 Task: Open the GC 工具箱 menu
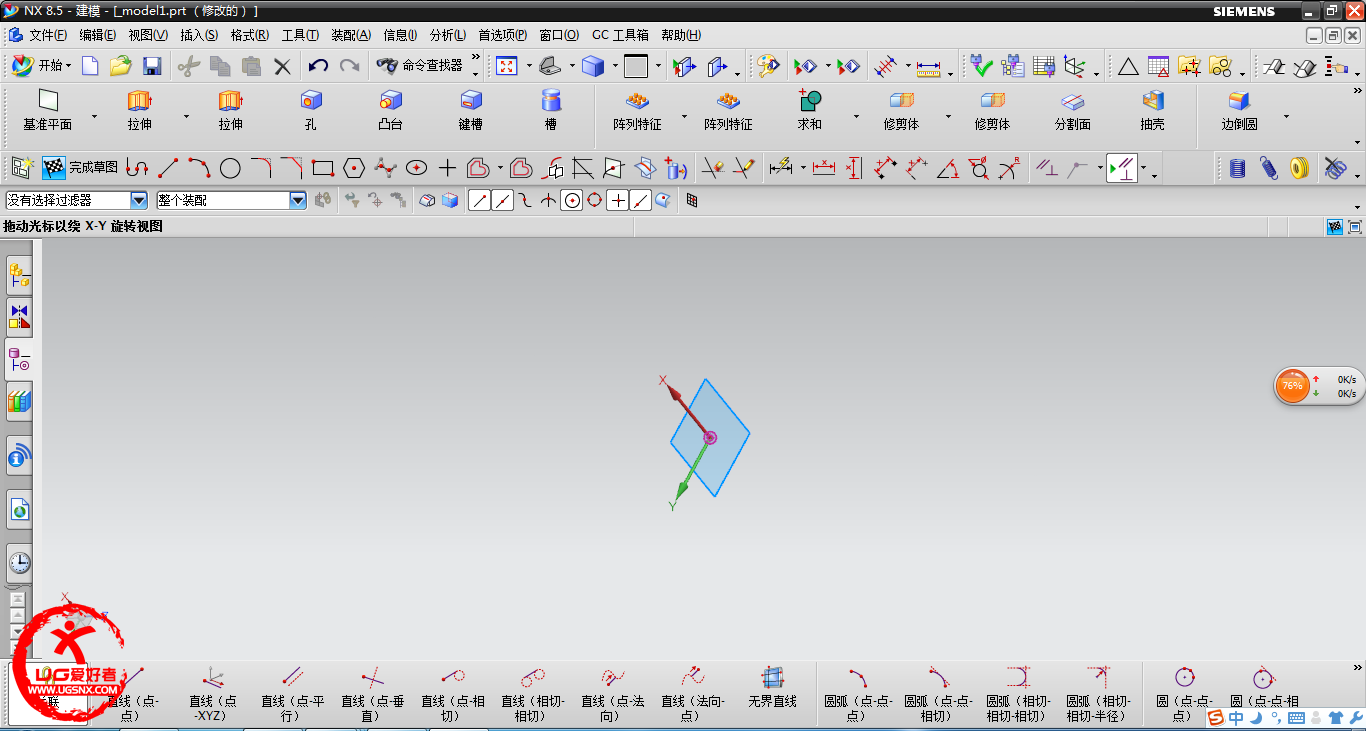coord(620,35)
